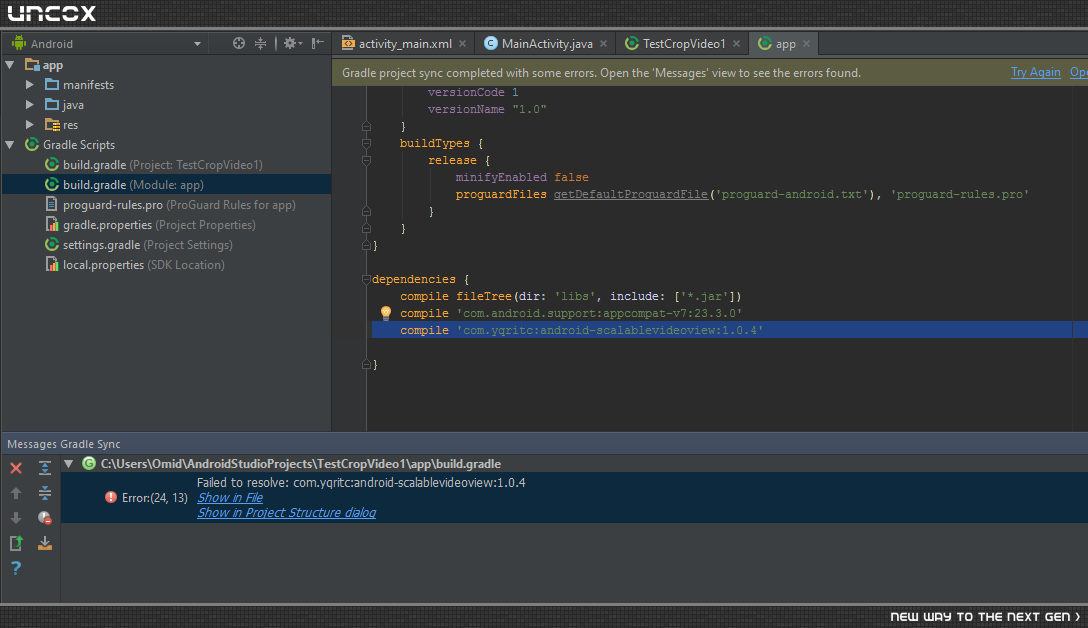
Task: Collapse all project tree nodes icon
Action: pyautogui.click(x=260, y=43)
